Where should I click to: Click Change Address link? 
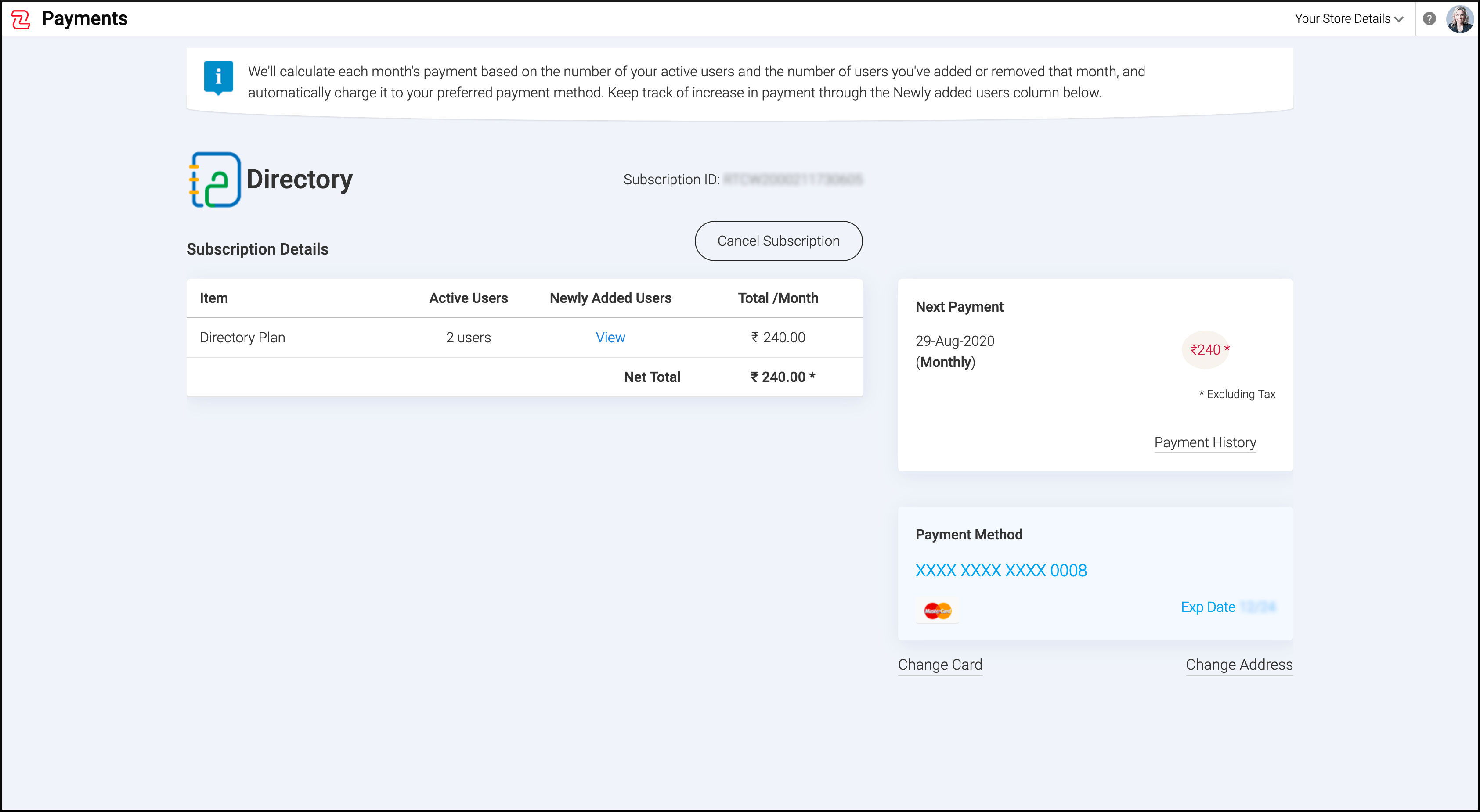(1239, 665)
